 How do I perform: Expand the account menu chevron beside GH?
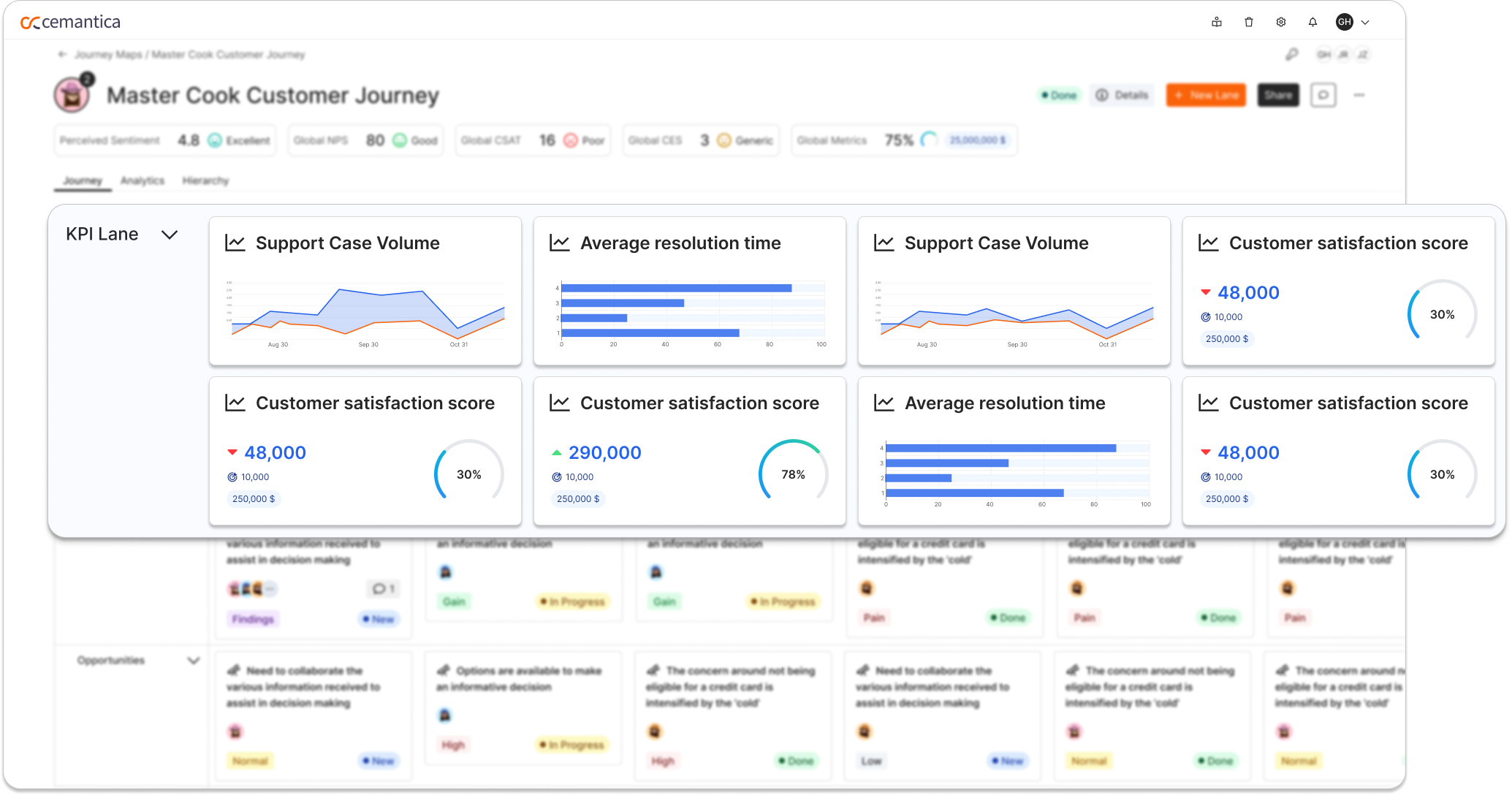click(x=1365, y=23)
